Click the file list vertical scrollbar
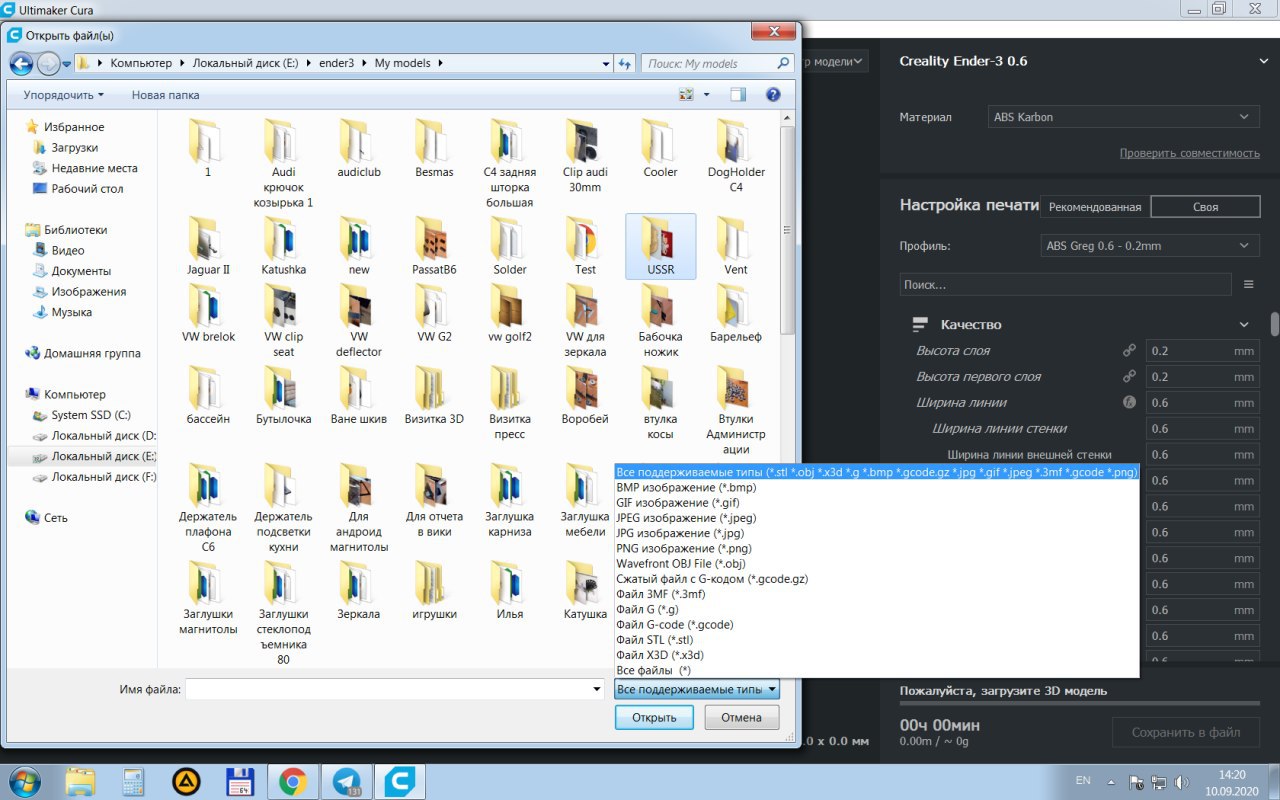 point(788,230)
